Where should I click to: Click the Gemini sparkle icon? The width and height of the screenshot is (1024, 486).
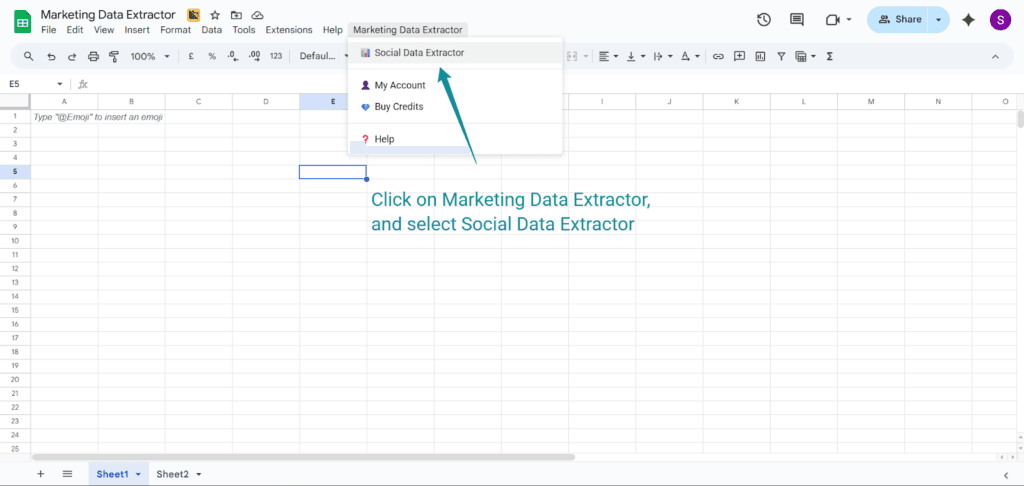(x=968, y=20)
